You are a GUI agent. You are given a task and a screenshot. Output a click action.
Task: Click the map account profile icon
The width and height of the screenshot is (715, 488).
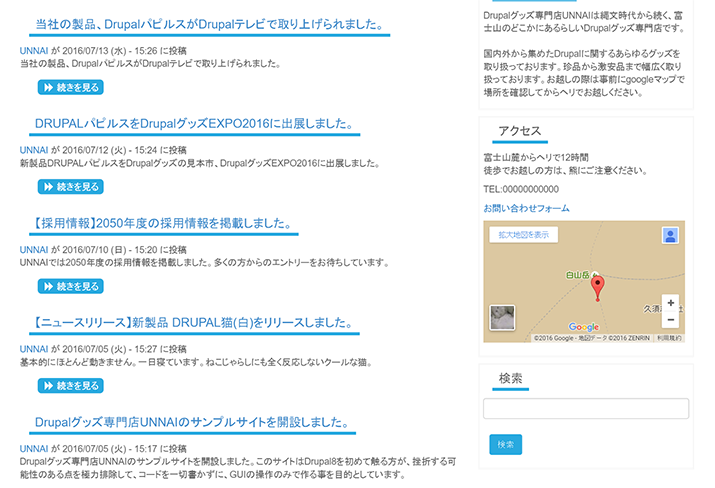click(x=670, y=235)
